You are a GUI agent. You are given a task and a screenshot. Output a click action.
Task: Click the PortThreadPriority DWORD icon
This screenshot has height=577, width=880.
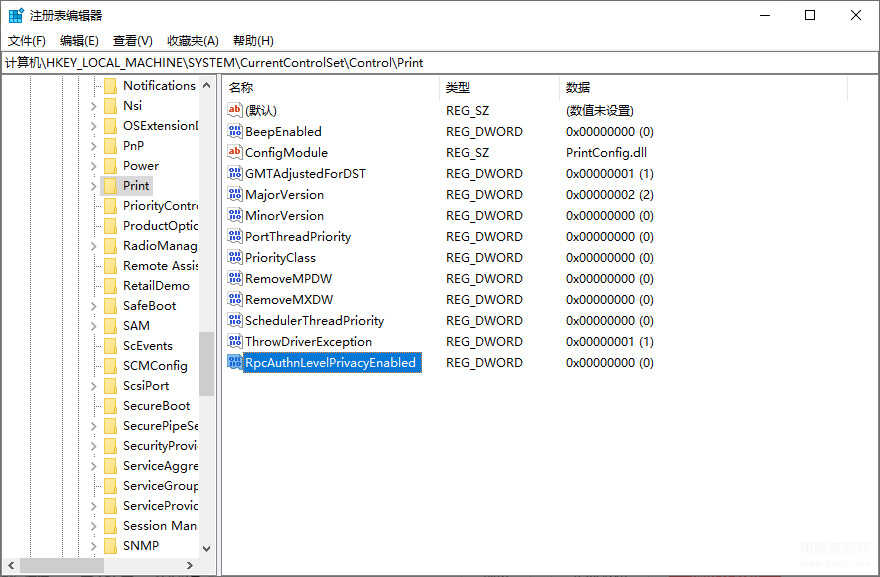click(x=235, y=236)
